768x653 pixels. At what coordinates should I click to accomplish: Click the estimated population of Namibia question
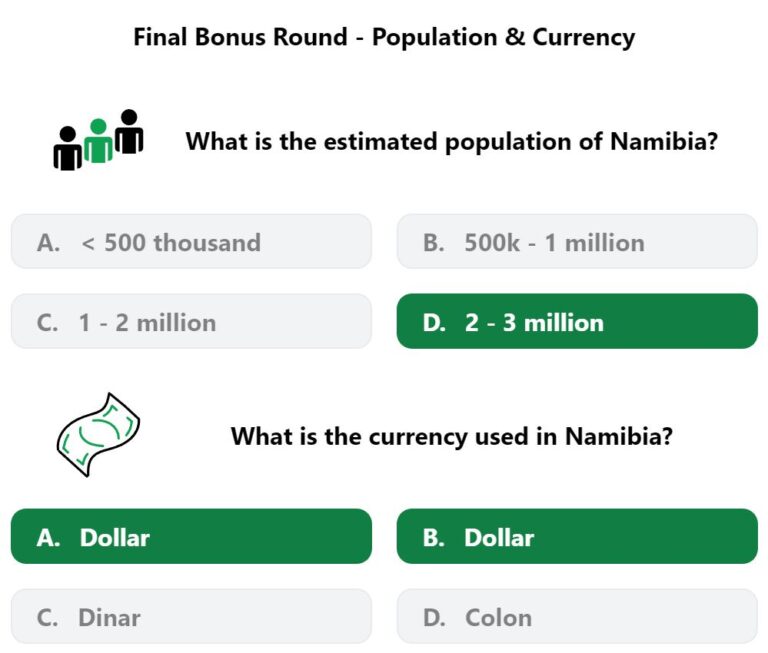tap(452, 142)
